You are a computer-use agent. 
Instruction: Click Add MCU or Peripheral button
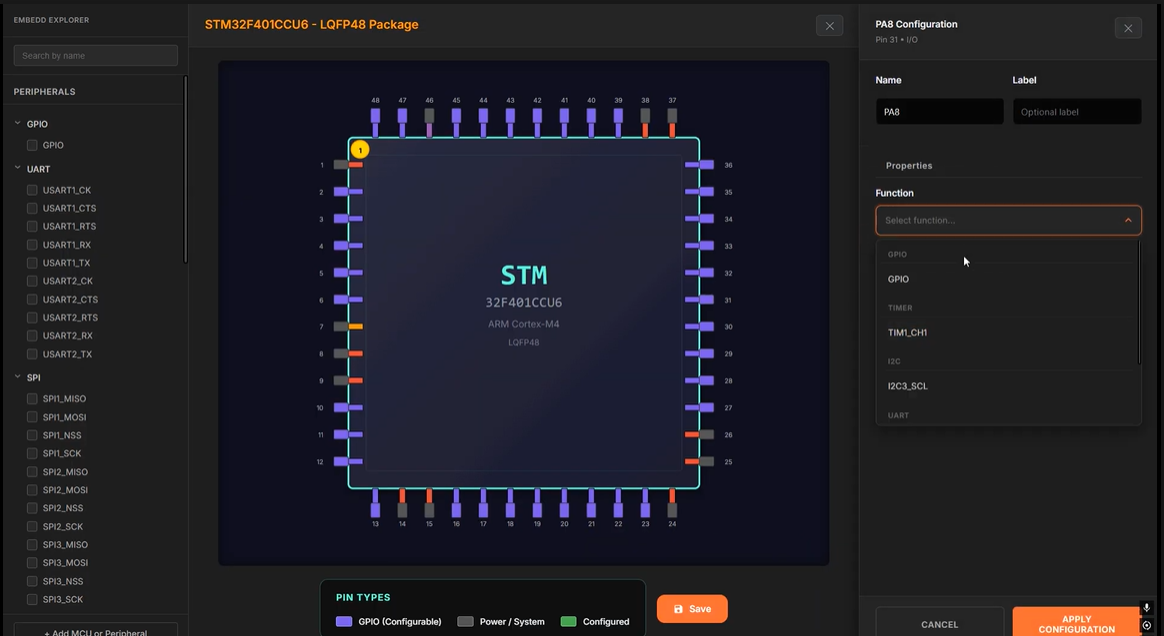pos(95,631)
